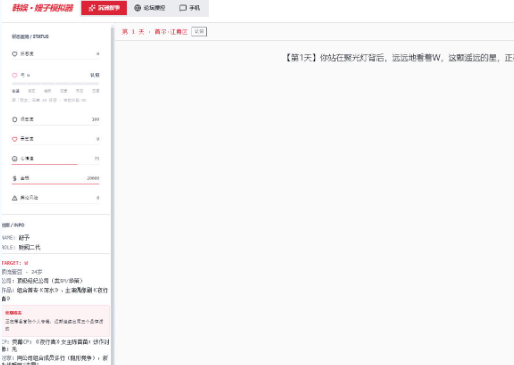The image size is (514, 365).
Task: Click the sparkle icon in the red tab
Action: tap(92, 8)
